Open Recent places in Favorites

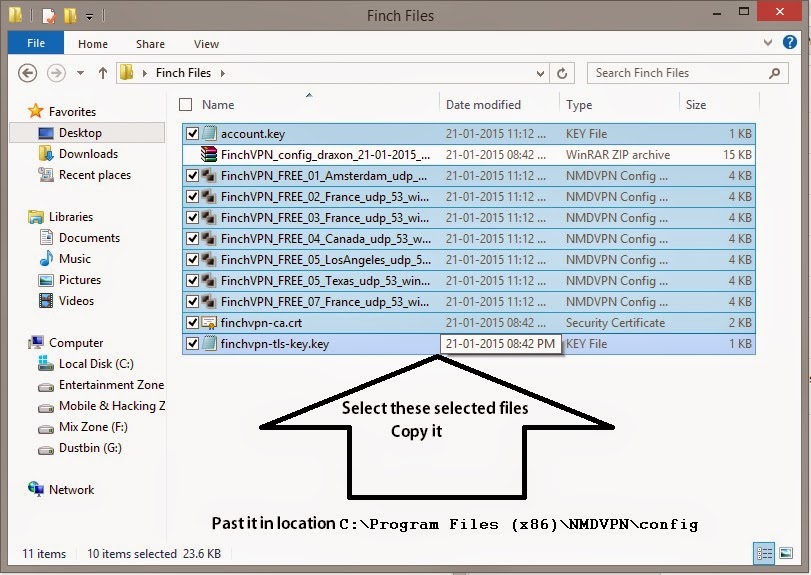[95, 175]
